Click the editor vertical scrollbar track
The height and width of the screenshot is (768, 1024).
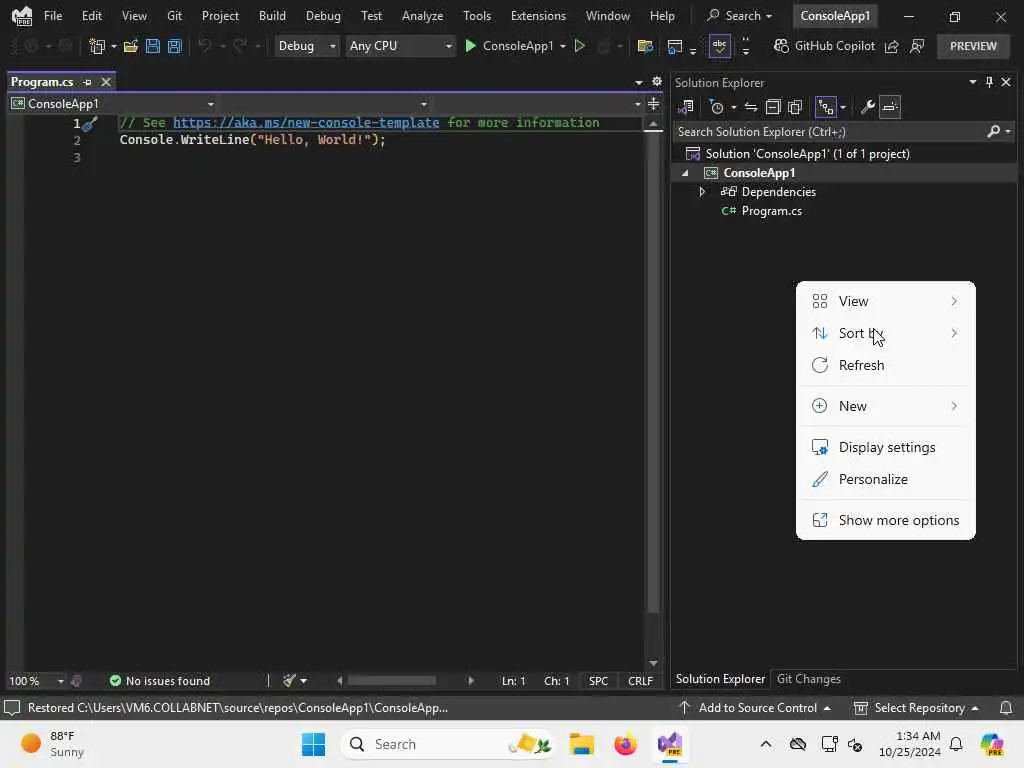coord(653,392)
